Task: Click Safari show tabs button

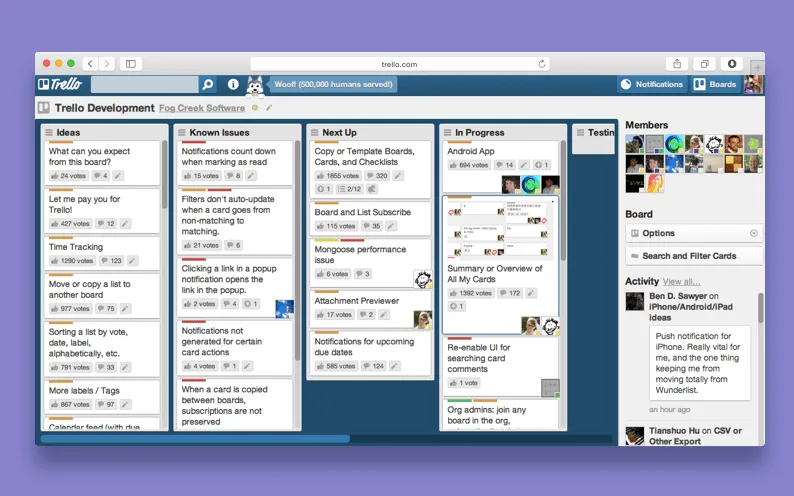Action: (x=704, y=64)
